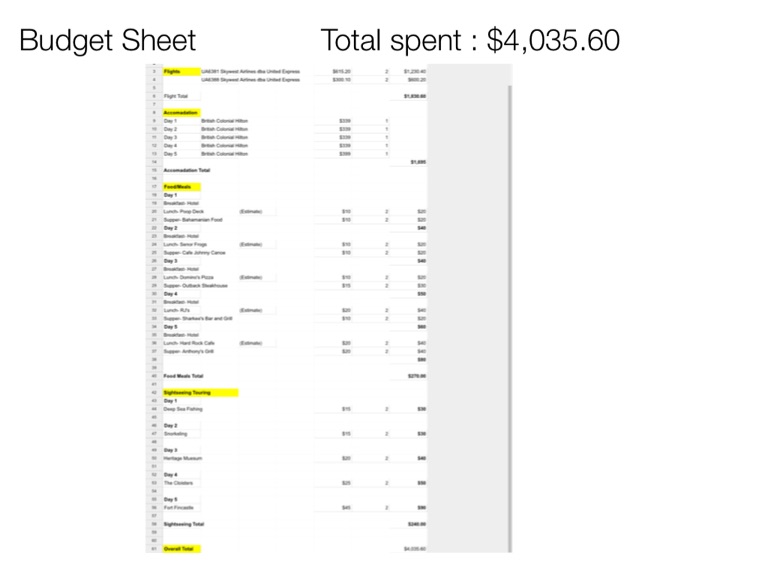This screenshot has height=561, width=768.
Task: Click the Lunch- Hard Rock Cafe cell
Action: (x=189, y=343)
